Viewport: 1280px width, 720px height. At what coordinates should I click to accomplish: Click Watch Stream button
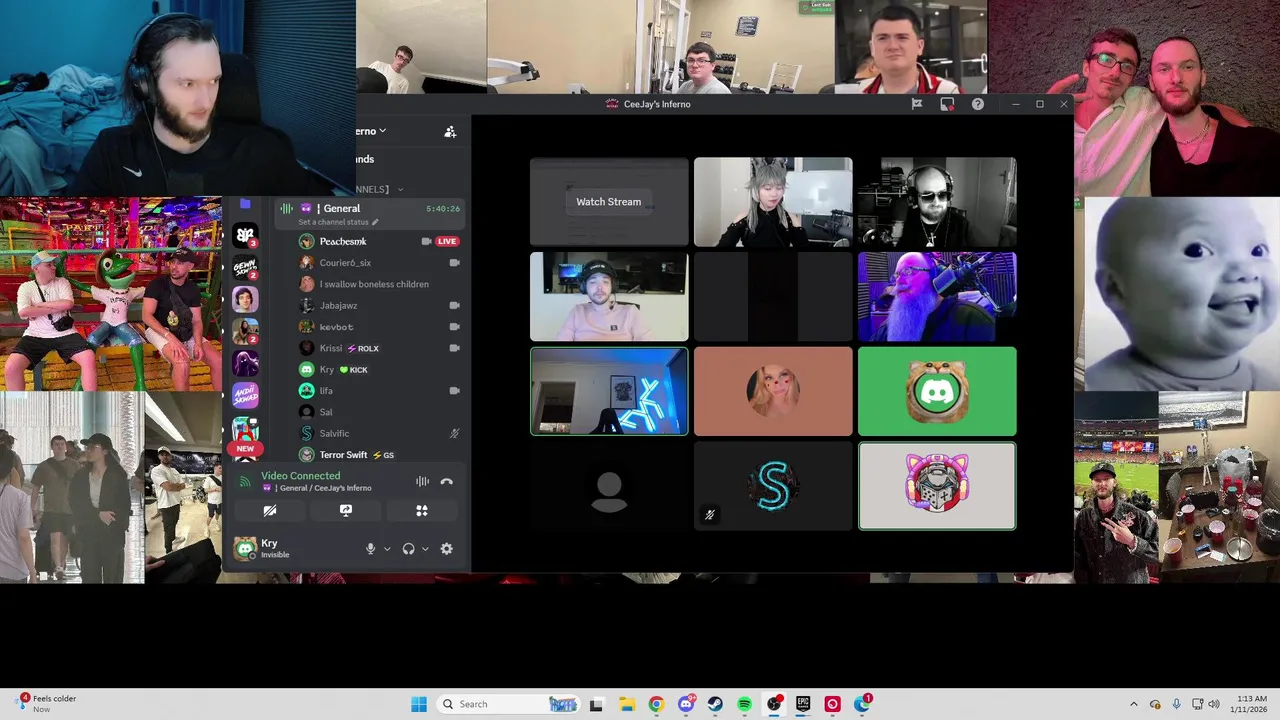(608, 202)
